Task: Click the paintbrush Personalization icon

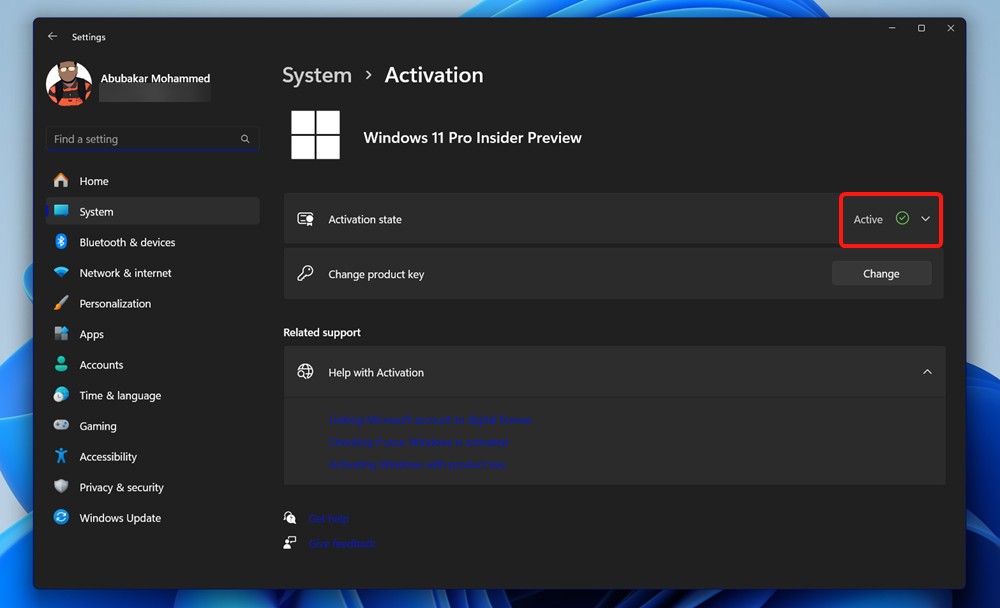Action: (61, 302)
